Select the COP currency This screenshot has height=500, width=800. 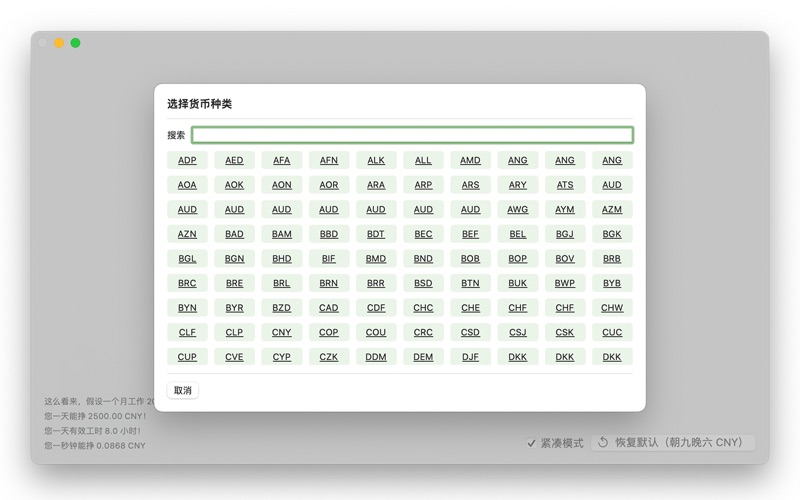[329, 332]
